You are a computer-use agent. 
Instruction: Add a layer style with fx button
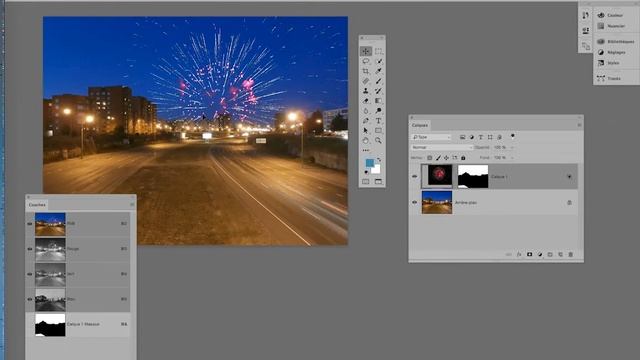(x=519, y=254)
